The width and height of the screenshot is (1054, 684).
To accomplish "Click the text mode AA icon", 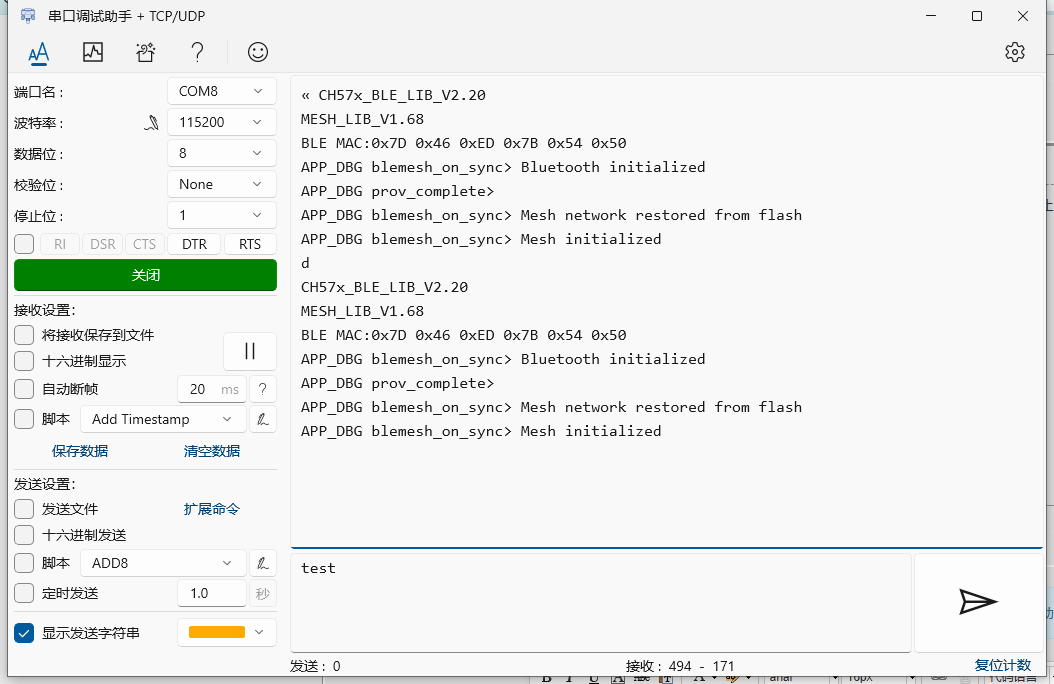I will click(38, 53).
